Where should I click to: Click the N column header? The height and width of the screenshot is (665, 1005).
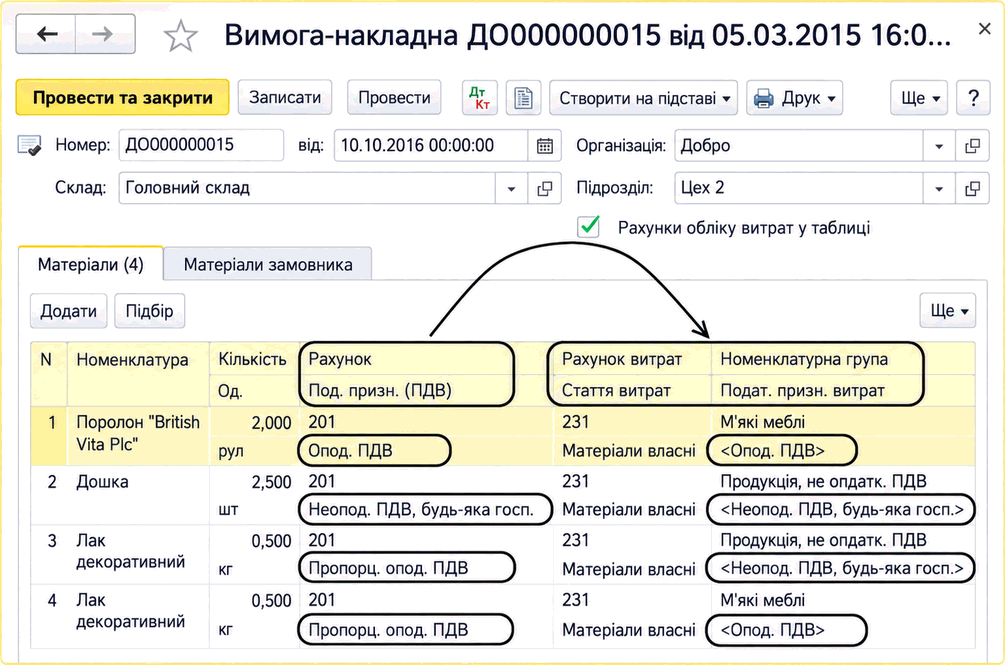[x=49, y=374]
